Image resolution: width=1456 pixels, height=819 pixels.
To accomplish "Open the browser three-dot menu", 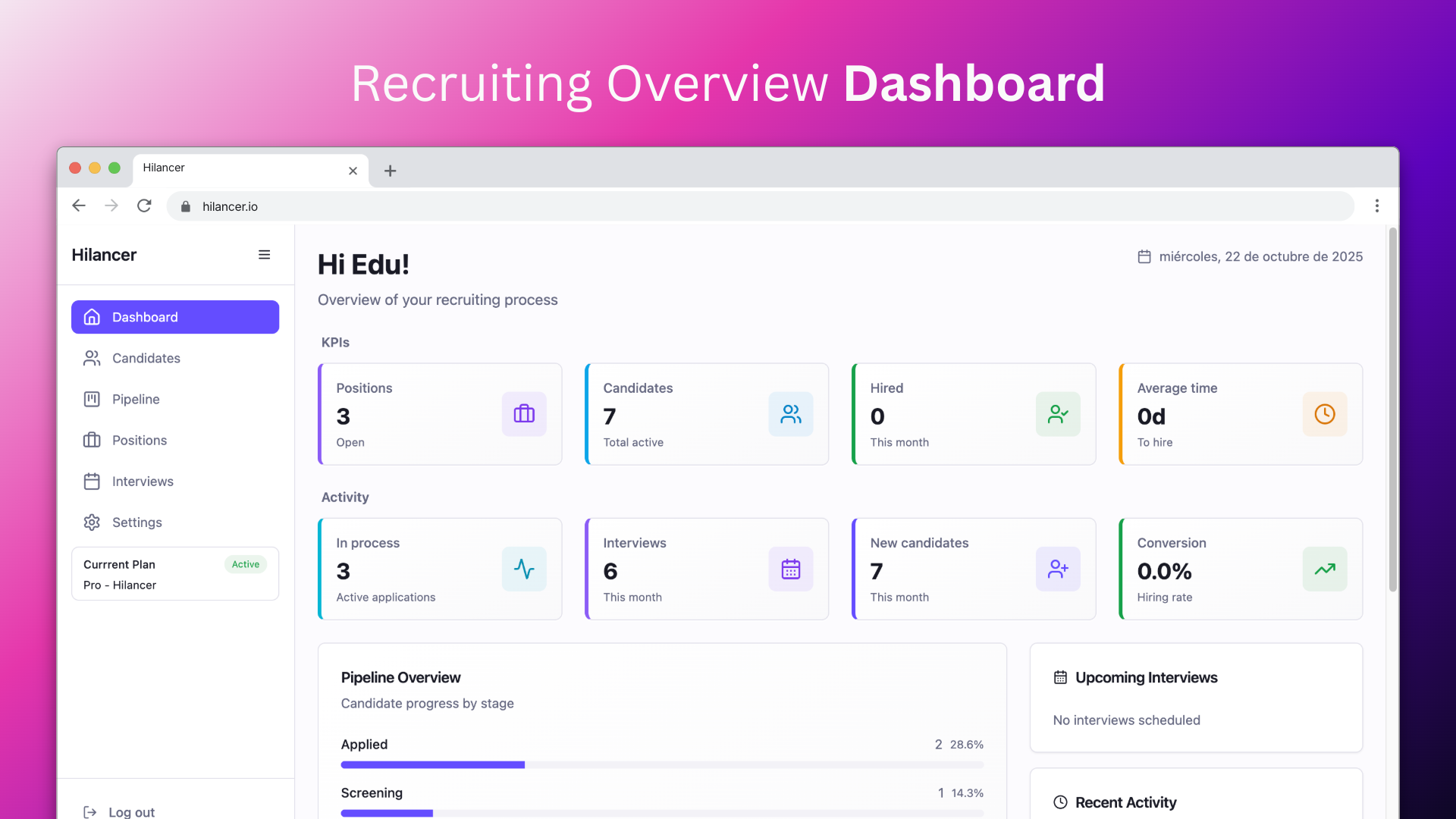I will pyautogui.click(x=1377, y=206).
